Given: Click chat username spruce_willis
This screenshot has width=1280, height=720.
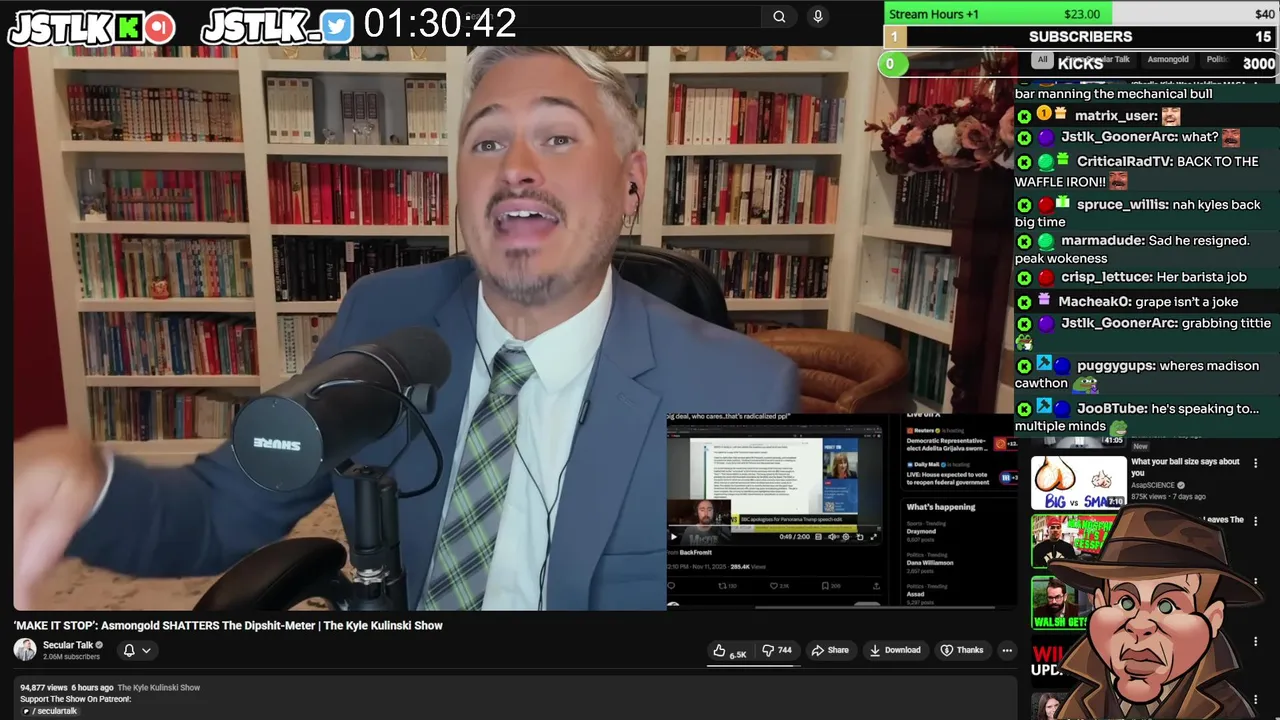Looking at the screenshot, I should [x=1123, y=204].
